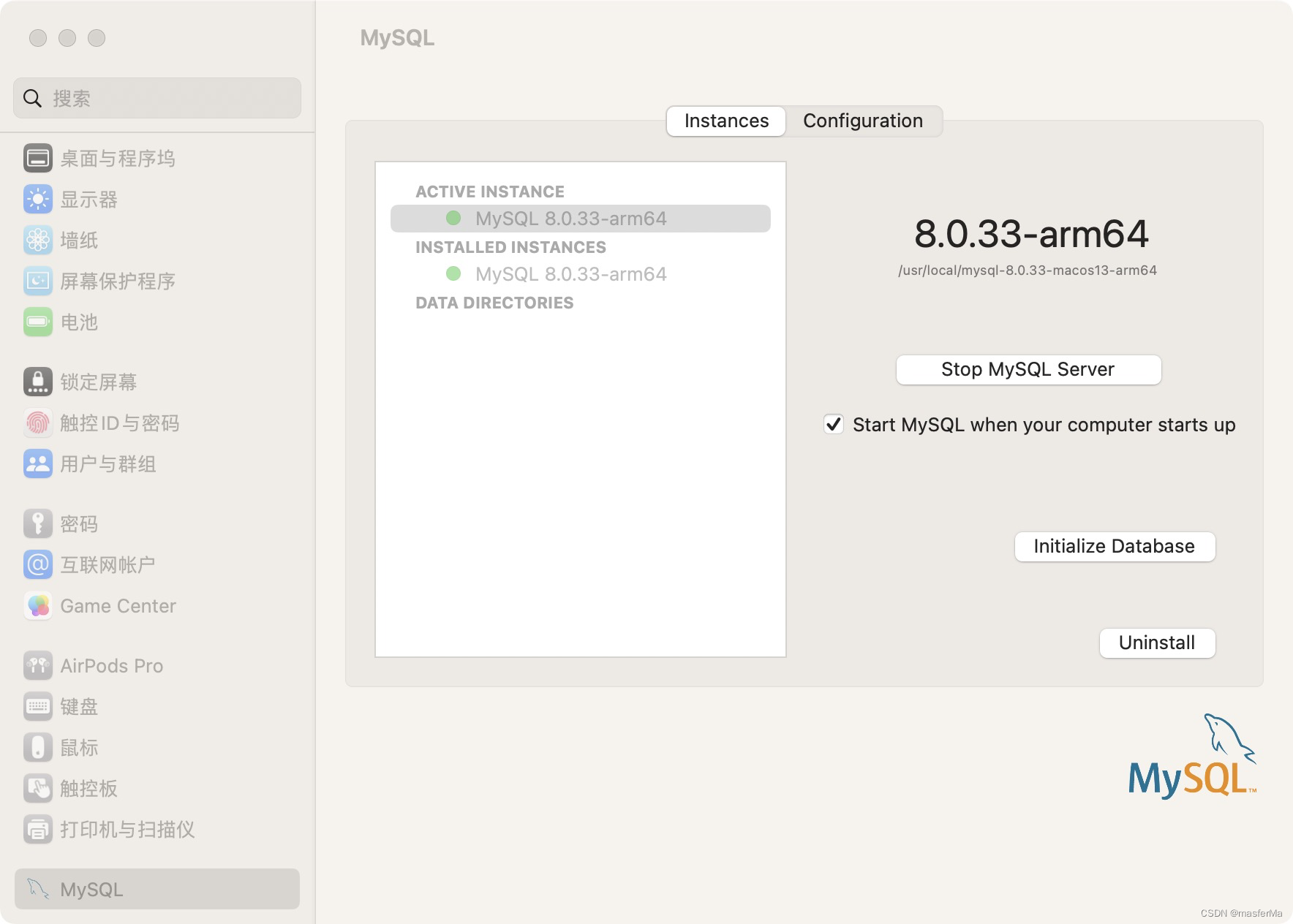1293x924 pixels.
Task: Click the 触控板 trackpad icon
Action: pyautogui.click(x=37, y=788)
